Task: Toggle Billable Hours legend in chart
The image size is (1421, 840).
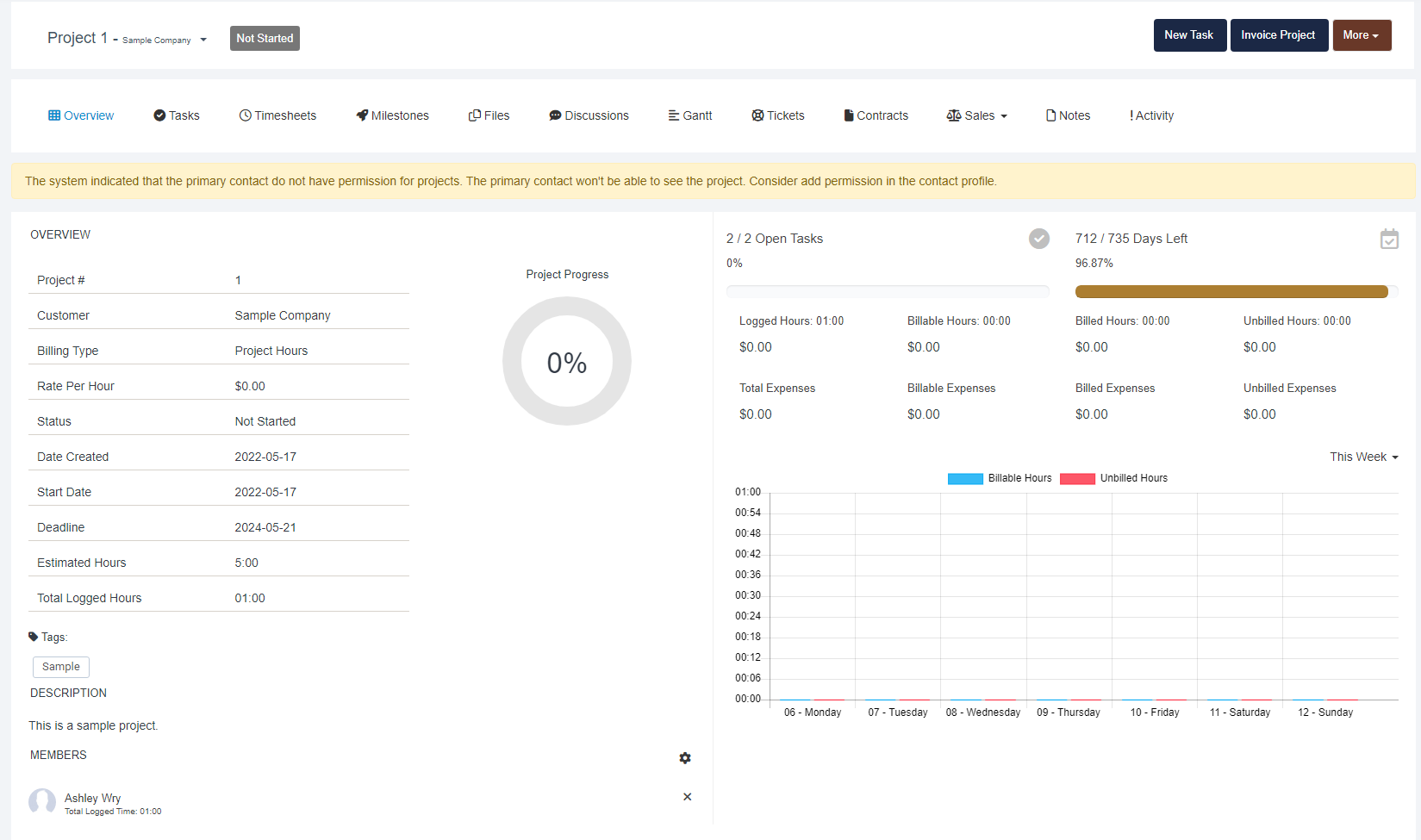Action: 1000,478
